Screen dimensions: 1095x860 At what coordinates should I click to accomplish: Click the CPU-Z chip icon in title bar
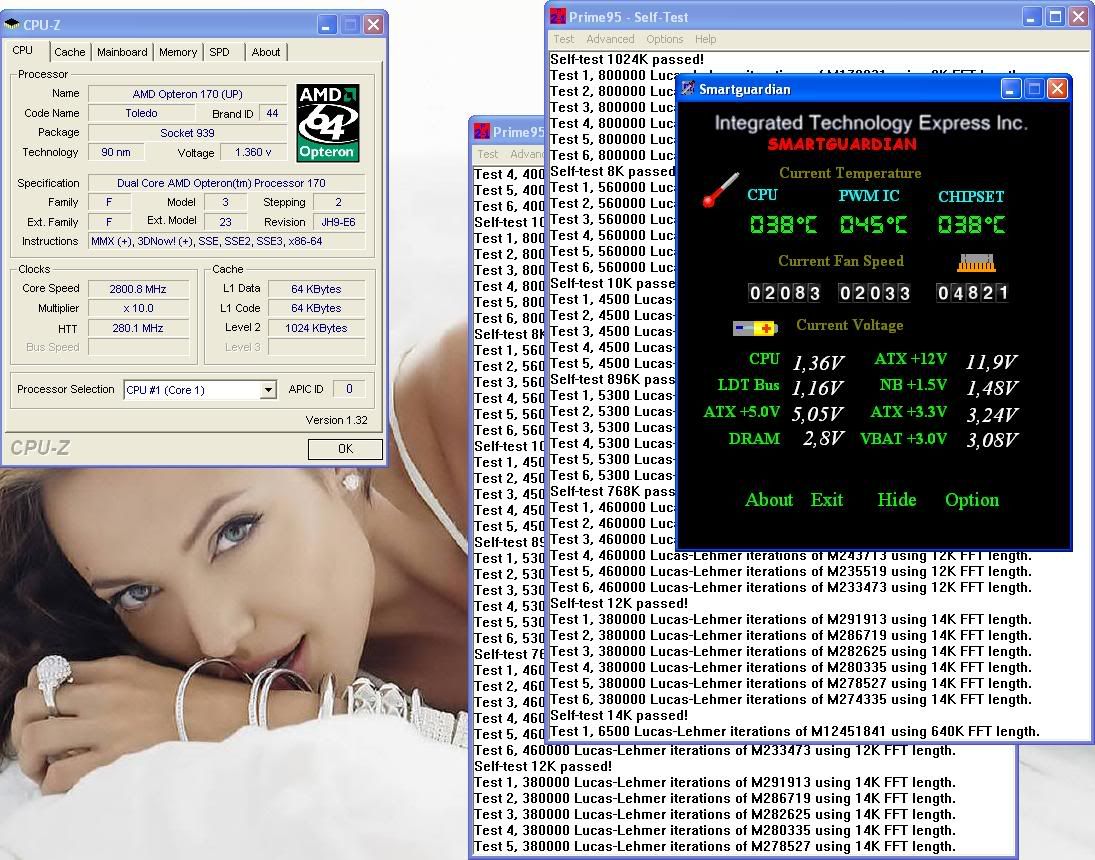[x=12, y=24]
